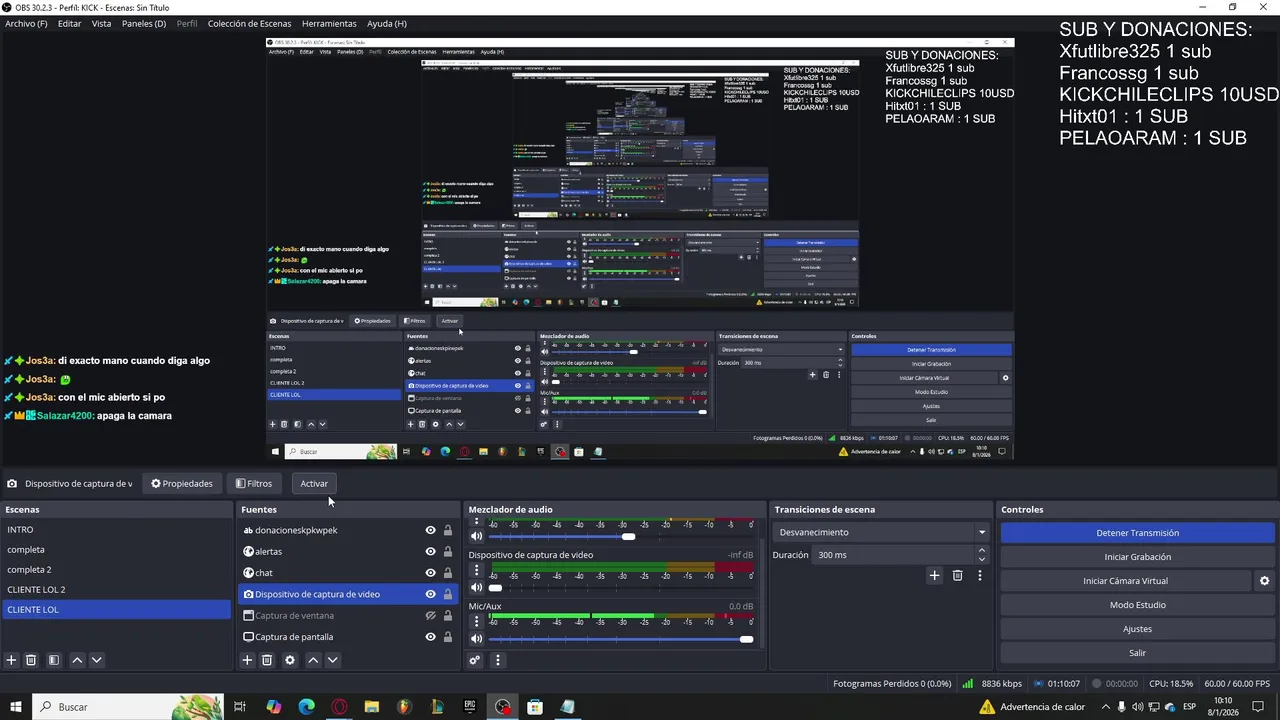The height and width of the screenshot is (720, 1280).
Task: Open the Archivo (F) menu
Action: 26,23
